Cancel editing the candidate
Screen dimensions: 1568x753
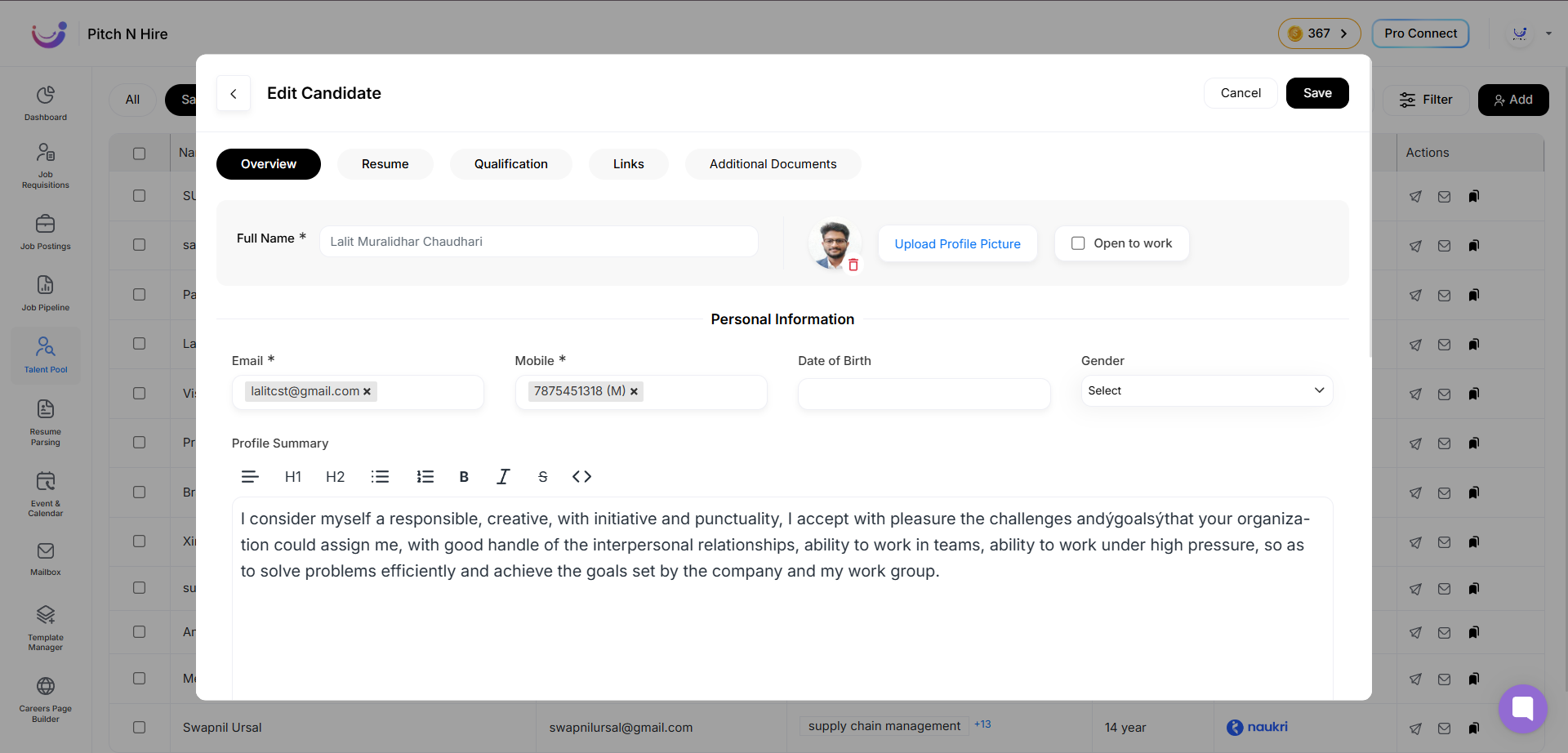click(1241, 93)
